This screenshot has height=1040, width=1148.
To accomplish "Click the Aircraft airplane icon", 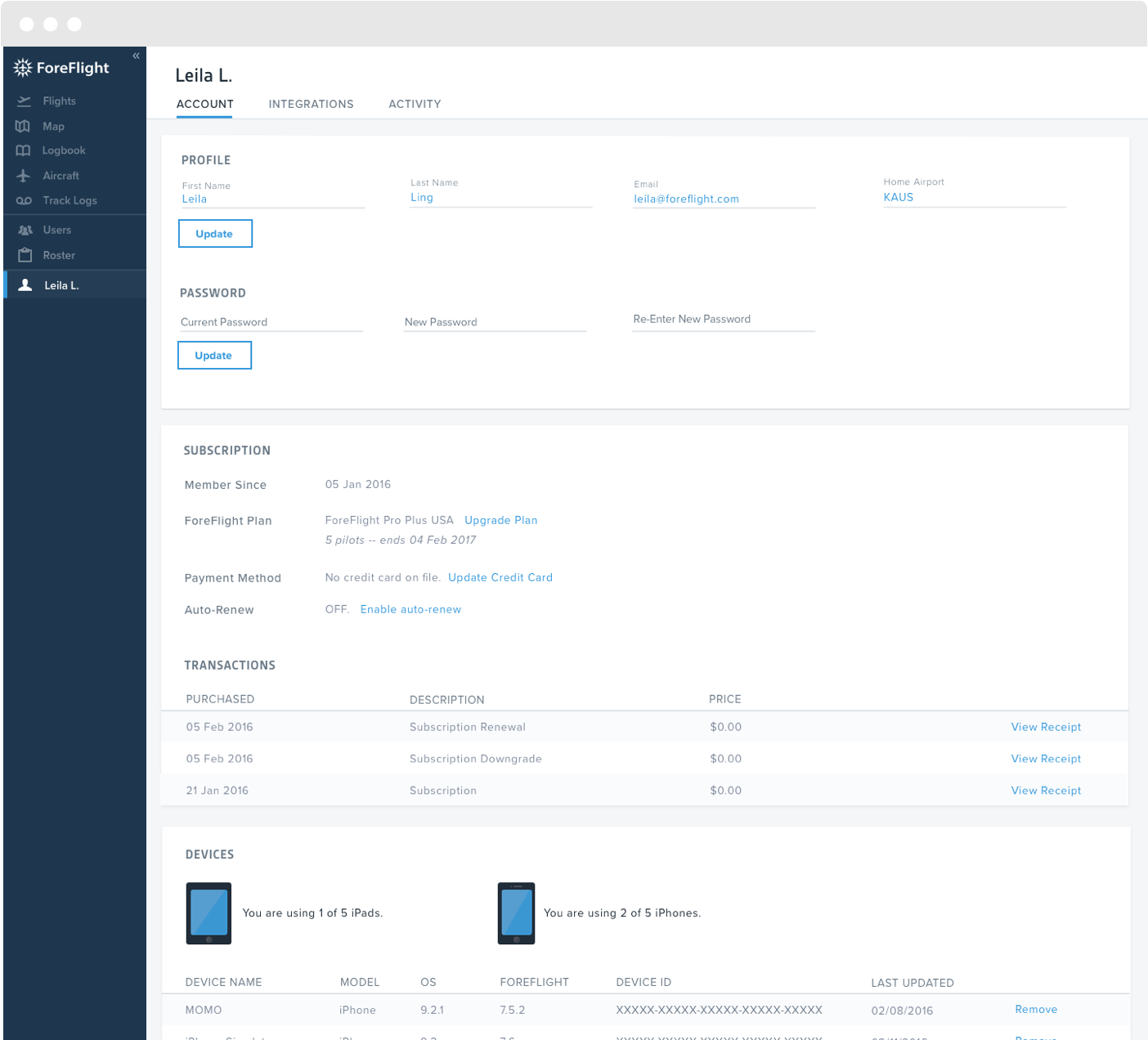I will coord(23,176).
